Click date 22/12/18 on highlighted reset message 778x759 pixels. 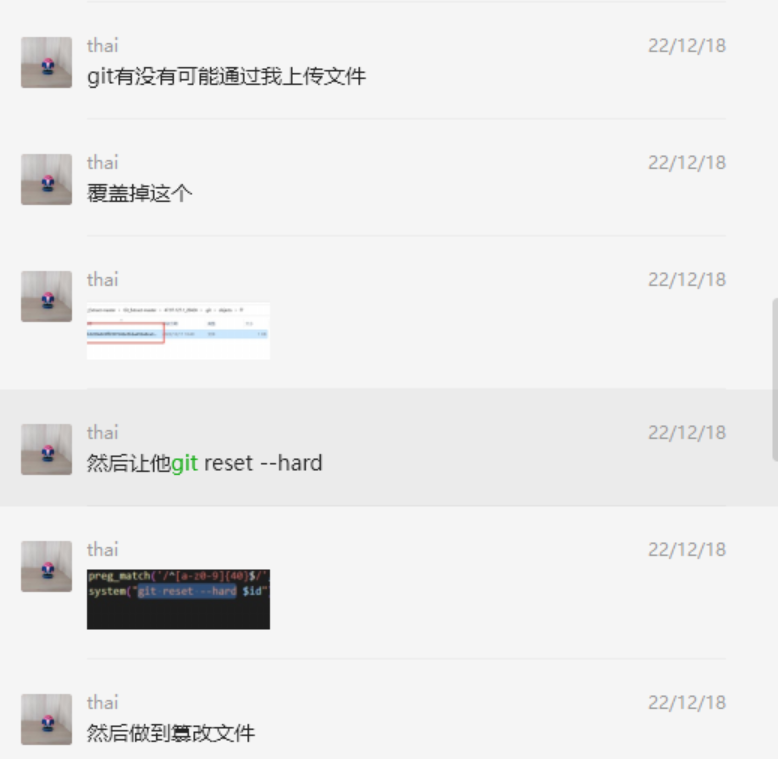pyautogui.click(x=687, y=433)
